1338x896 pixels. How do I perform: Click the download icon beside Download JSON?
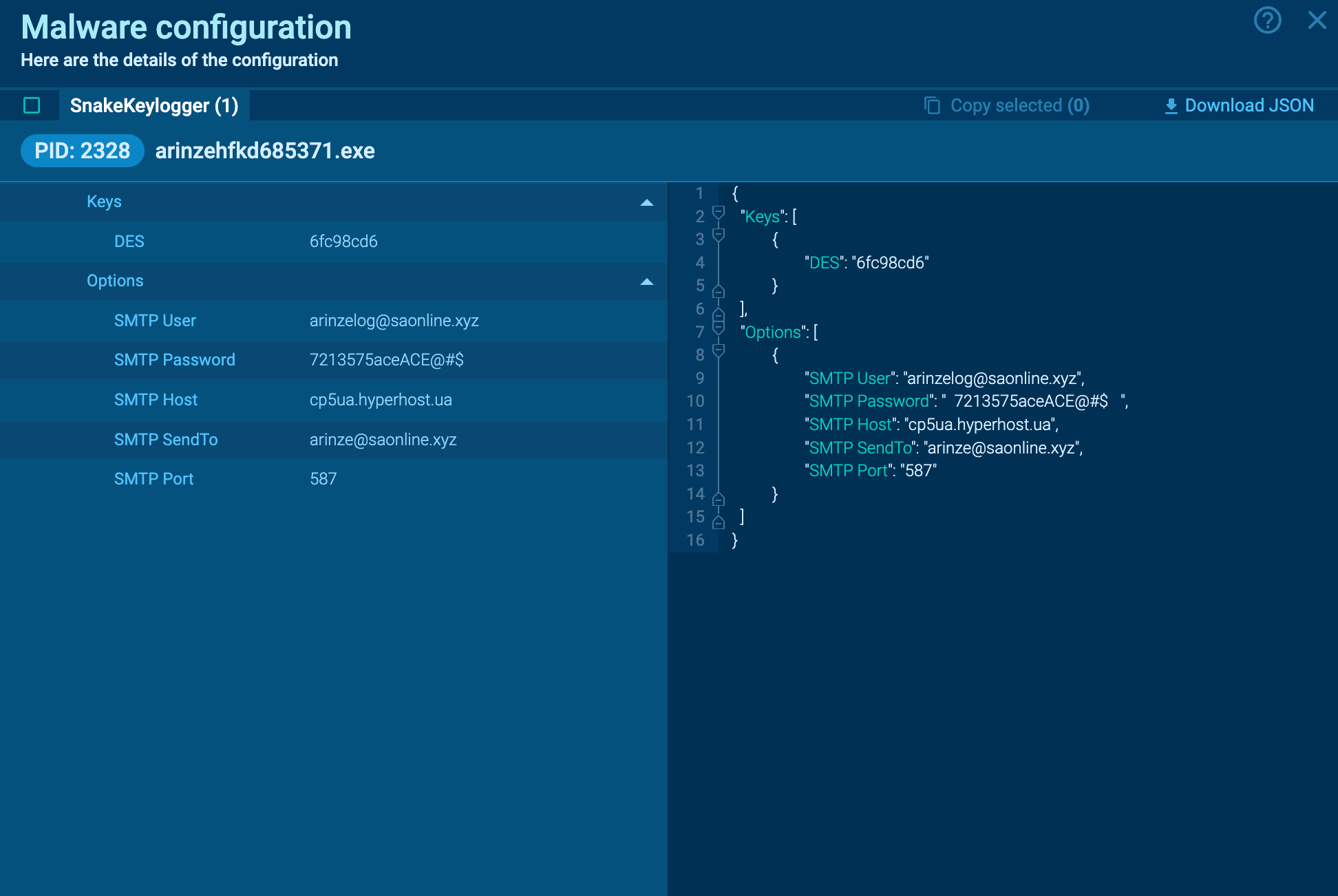click(1171, 105)
